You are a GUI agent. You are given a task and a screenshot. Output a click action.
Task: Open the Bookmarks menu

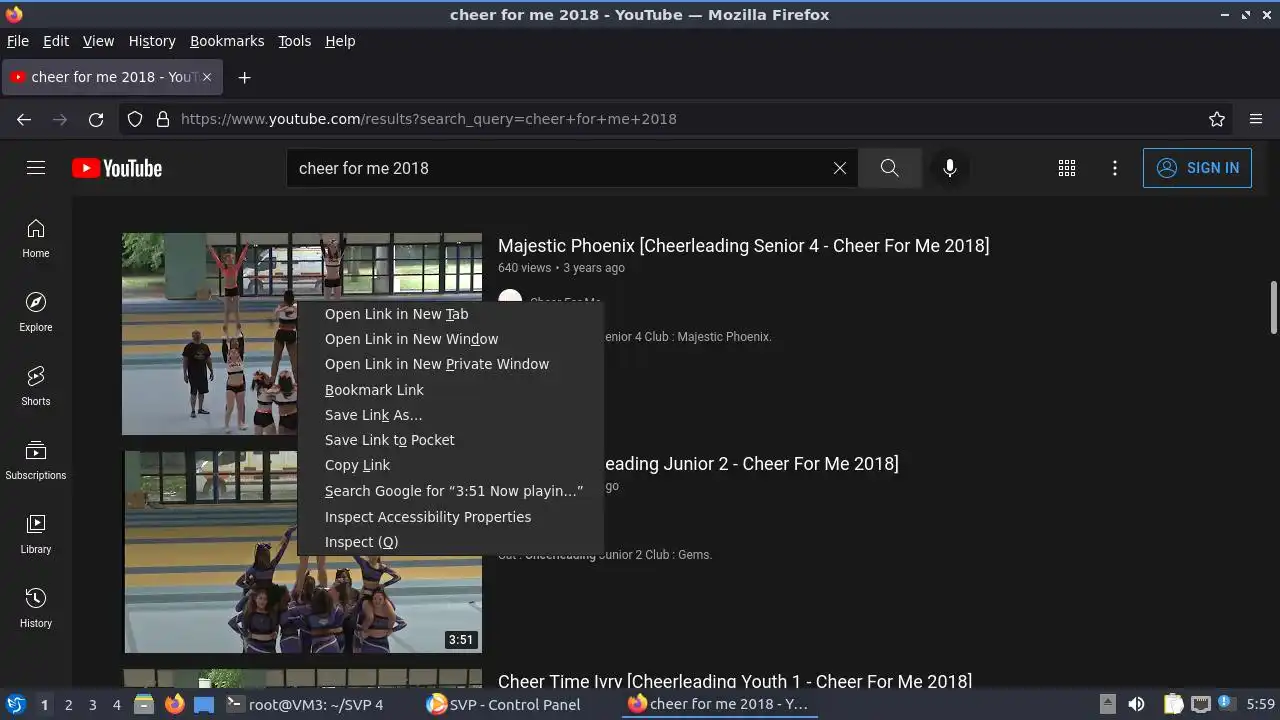point(227,41)
